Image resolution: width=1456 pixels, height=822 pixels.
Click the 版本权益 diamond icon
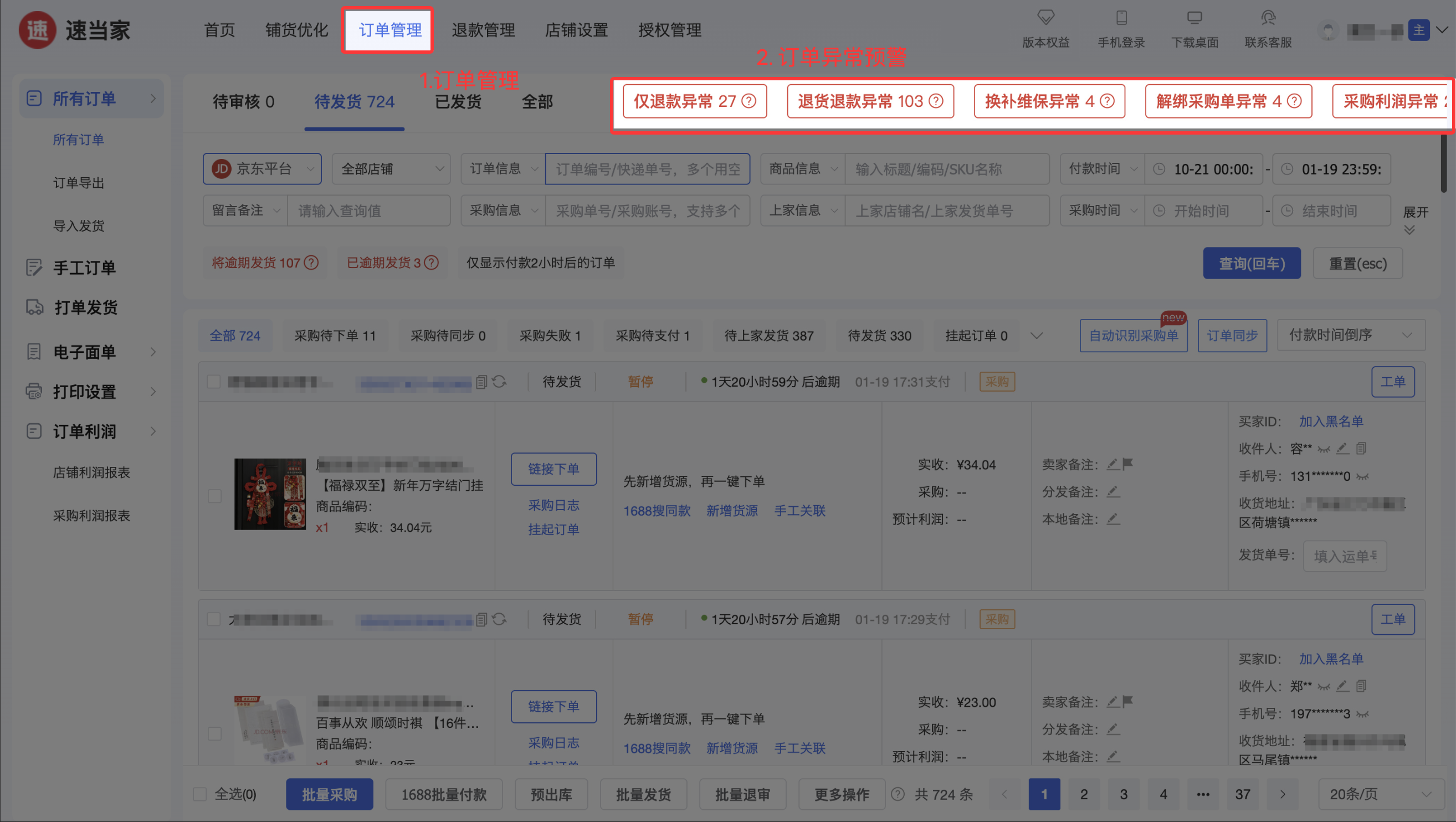1045,18
